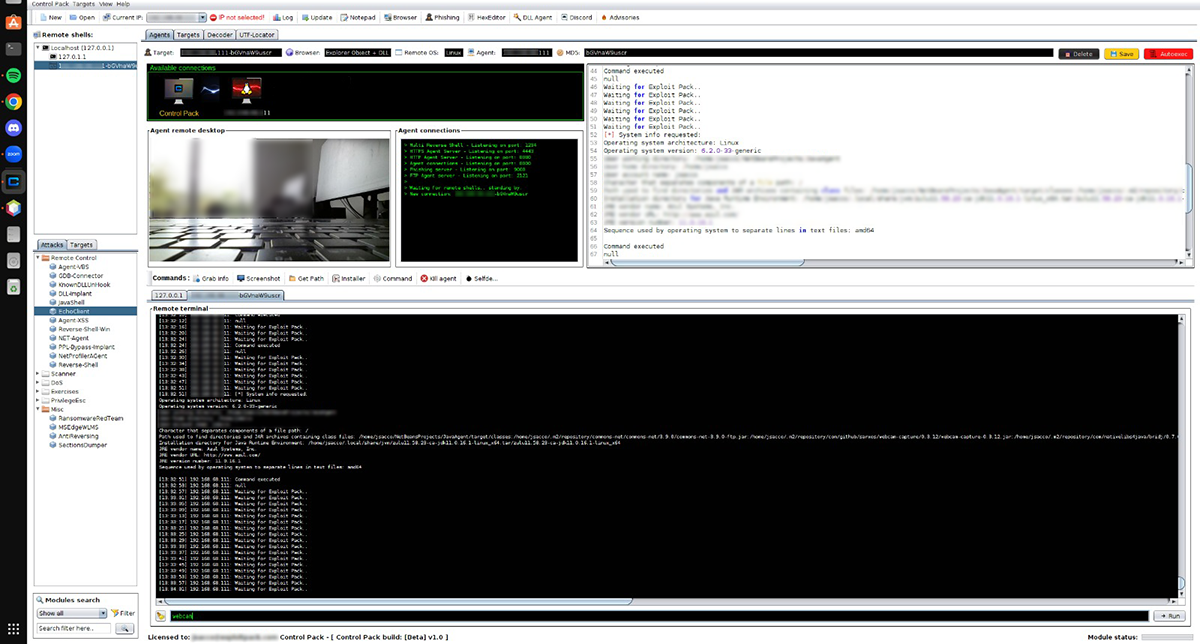Image resolution: width=1200 pixels, height=644 pixels.
Task: Click the yellow Save button
Action: coord(1121,53)
